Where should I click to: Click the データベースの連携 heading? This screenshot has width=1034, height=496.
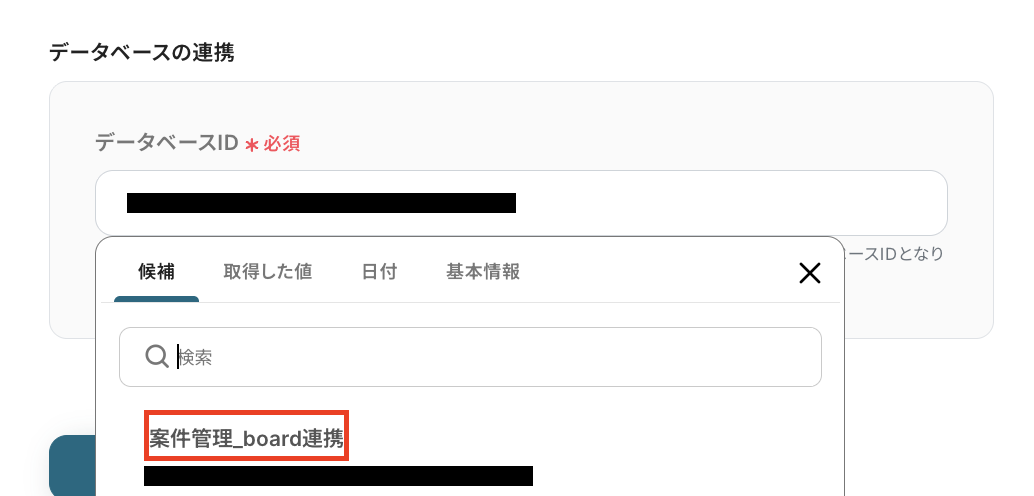142,52
